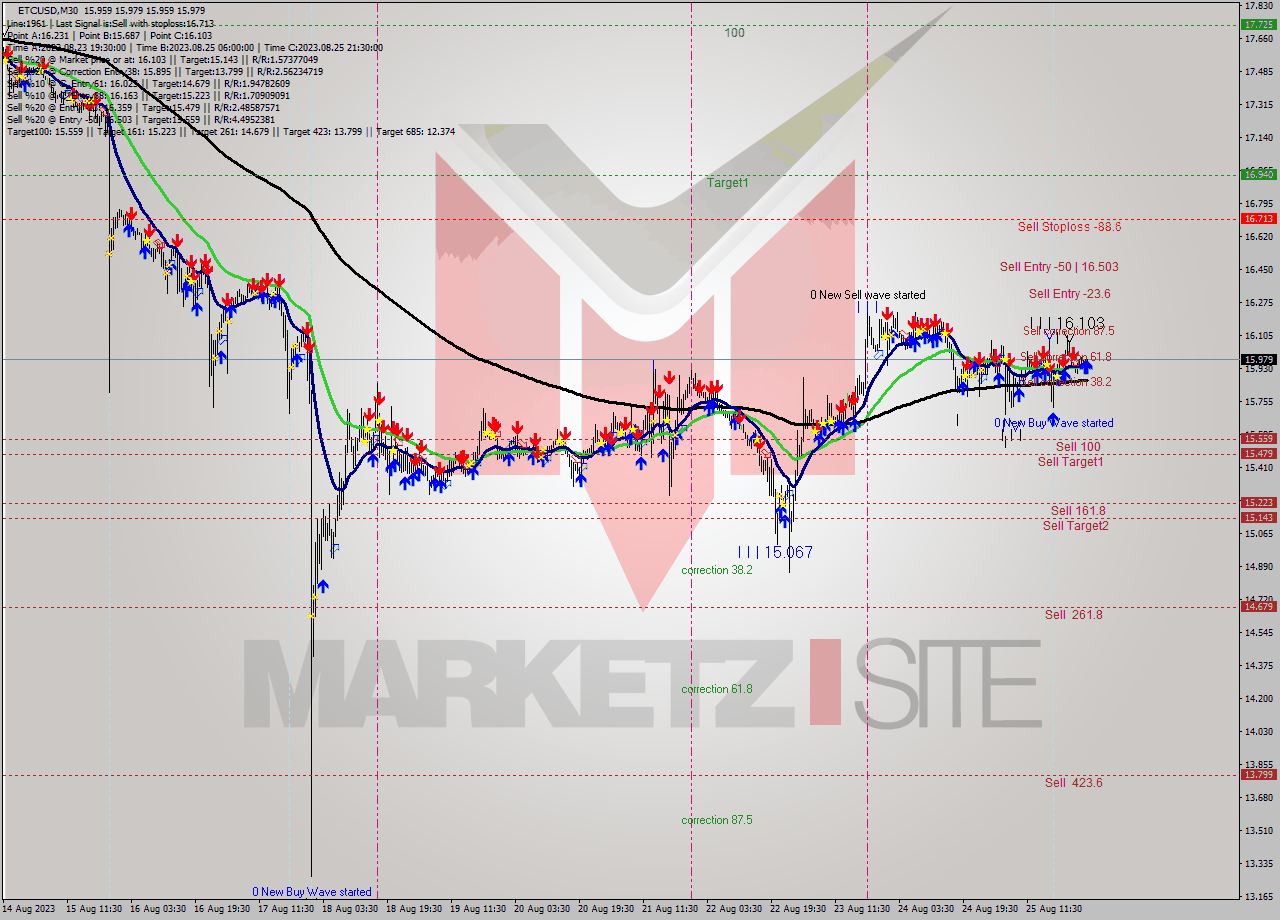Select the red 16.713 stoploss price tag
The image size is (1280, 920).
pyautogui.click(x=1257, y=219)
